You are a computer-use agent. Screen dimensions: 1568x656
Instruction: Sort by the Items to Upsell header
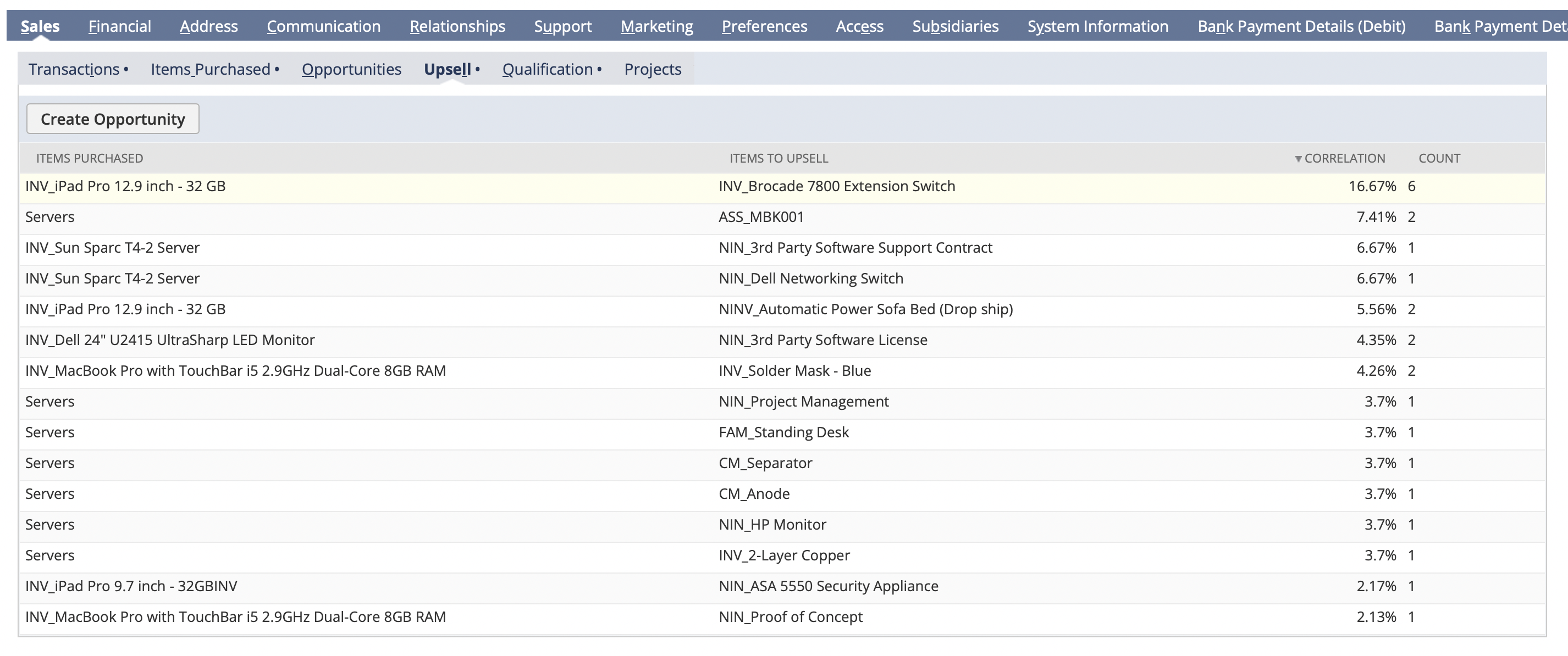point(779,158)
